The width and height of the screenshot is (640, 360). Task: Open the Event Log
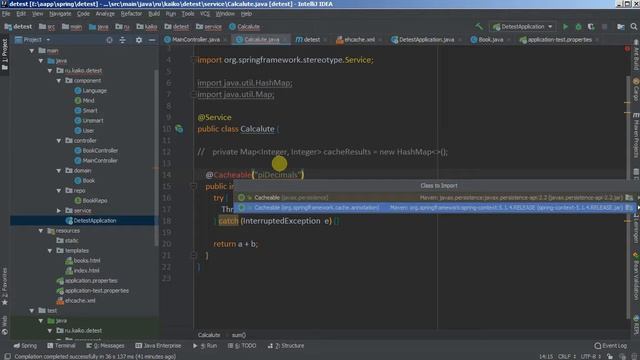[611, 346]
